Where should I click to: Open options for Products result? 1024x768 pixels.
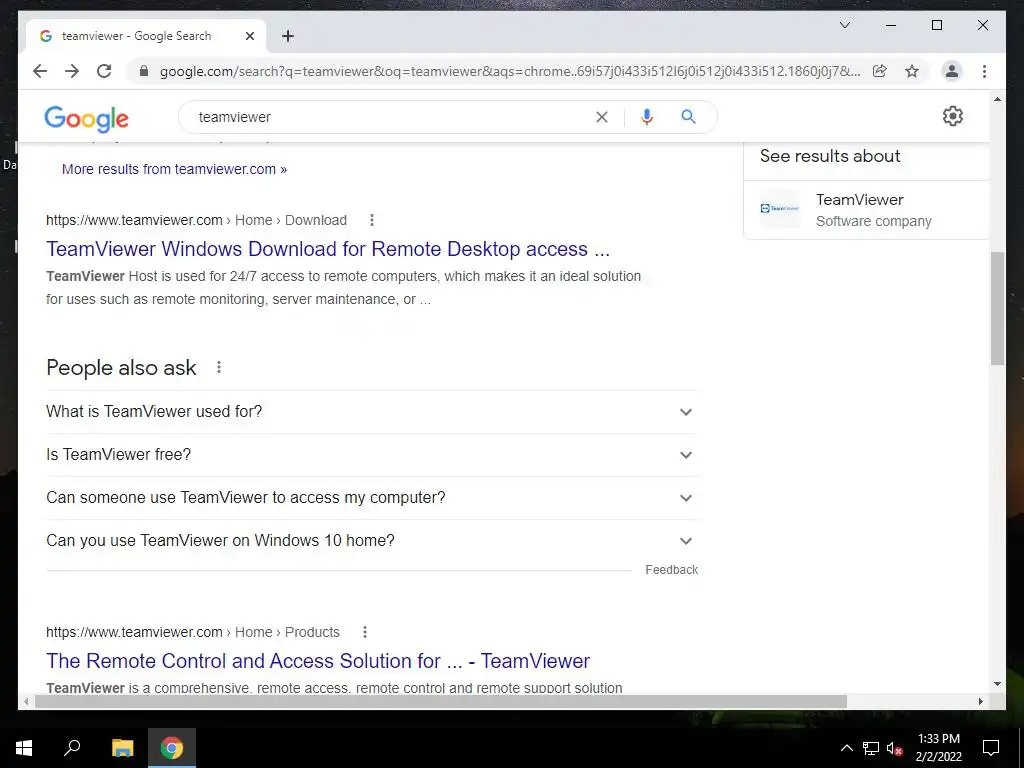point(365,632)
